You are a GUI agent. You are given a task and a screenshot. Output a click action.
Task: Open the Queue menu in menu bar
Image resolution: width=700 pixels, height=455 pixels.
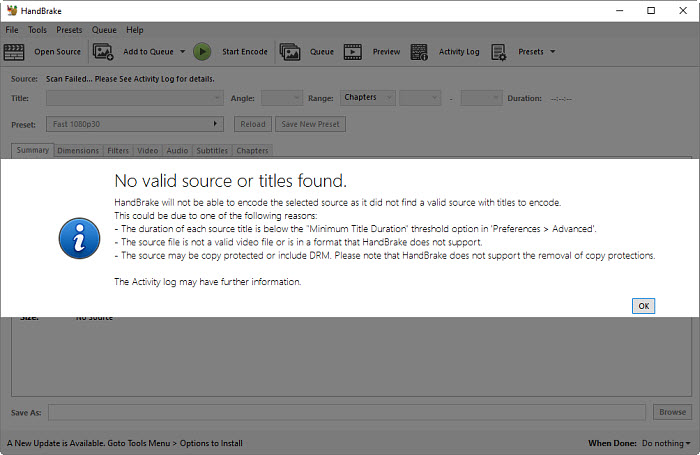coord(104,30)
